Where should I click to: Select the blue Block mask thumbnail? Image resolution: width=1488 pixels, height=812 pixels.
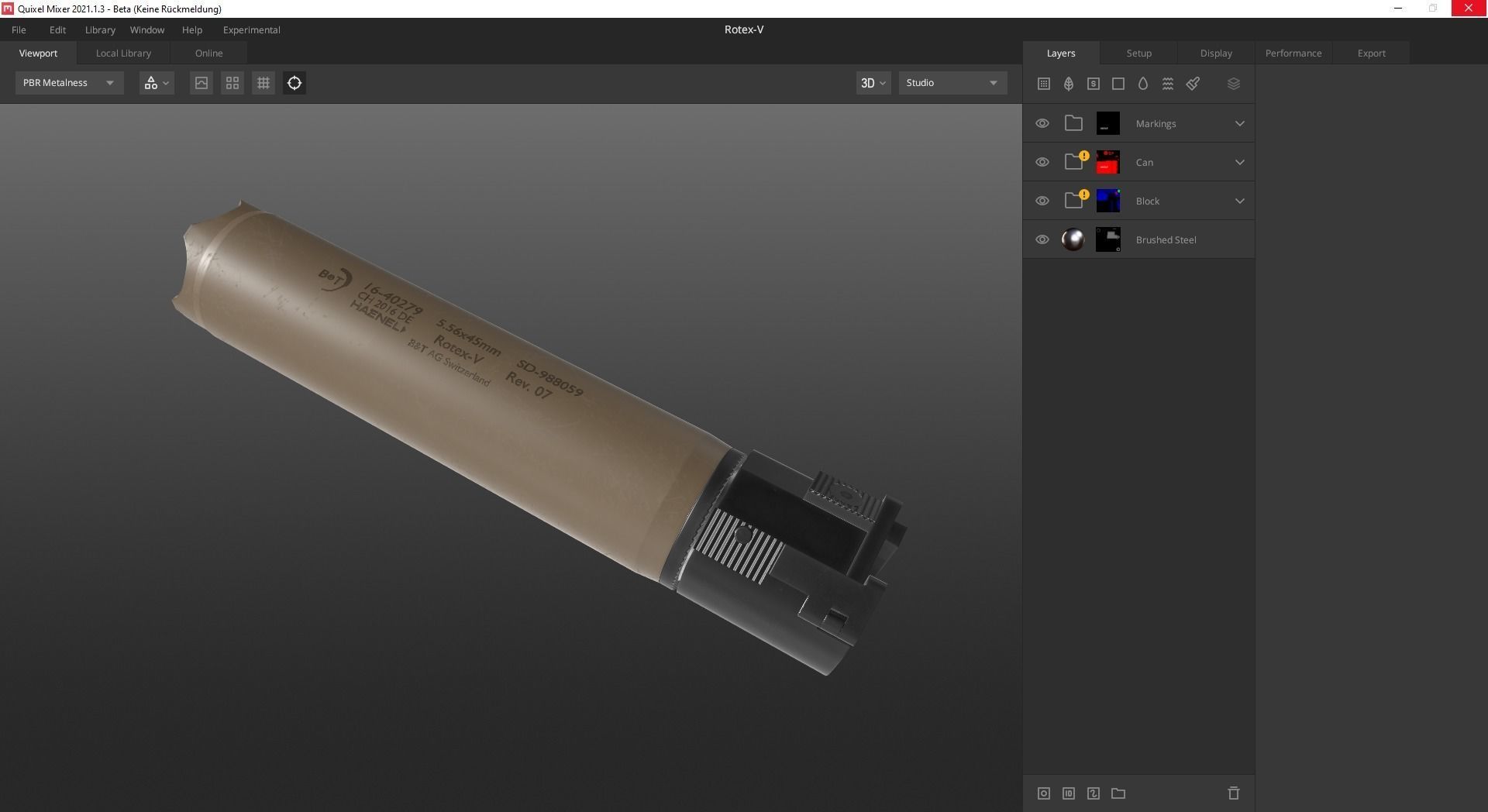click(1108, 201)
